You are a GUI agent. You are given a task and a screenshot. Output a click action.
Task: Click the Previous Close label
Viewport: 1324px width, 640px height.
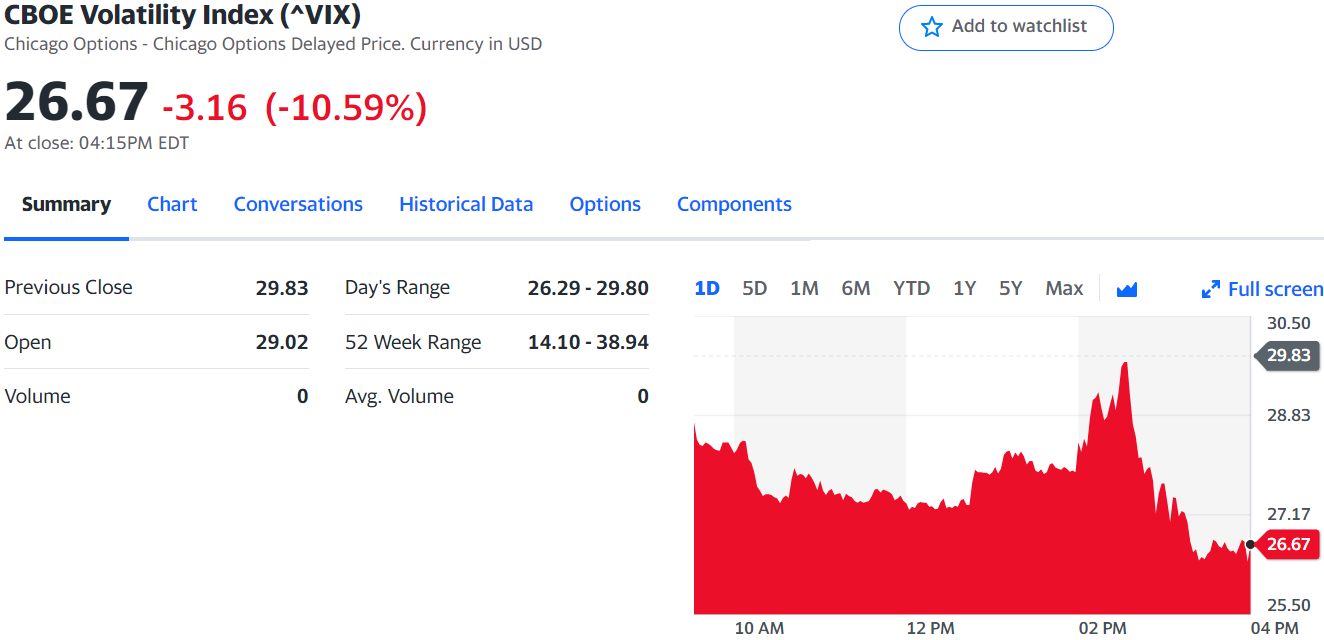pyautogui.click(x=68, y=288)
